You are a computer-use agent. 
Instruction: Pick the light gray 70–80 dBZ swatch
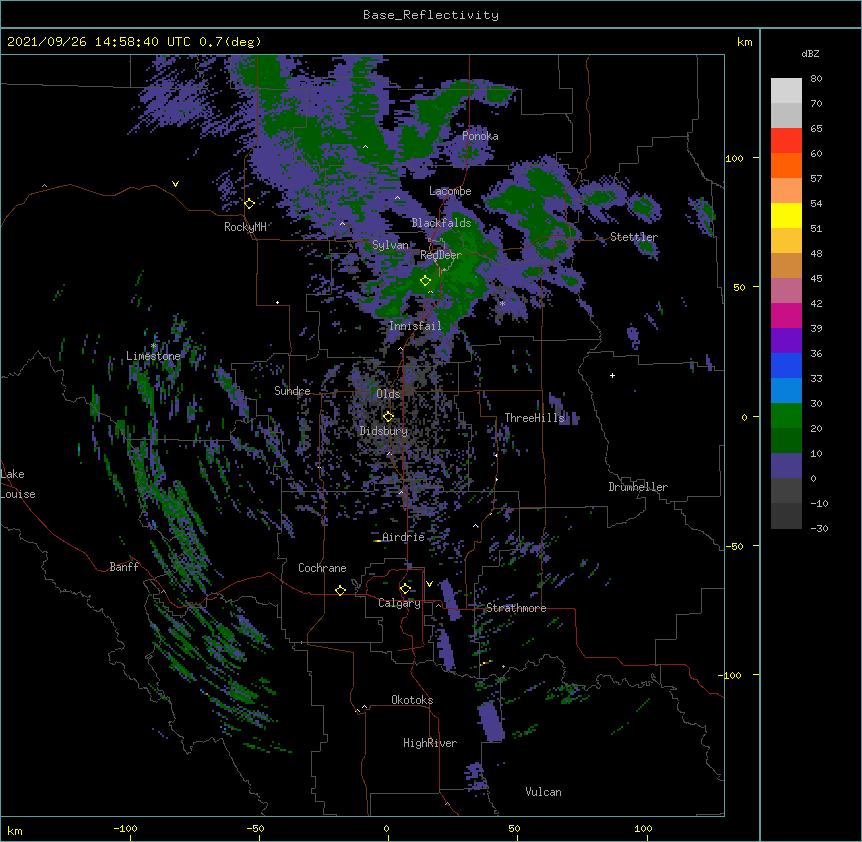[786, 91]
